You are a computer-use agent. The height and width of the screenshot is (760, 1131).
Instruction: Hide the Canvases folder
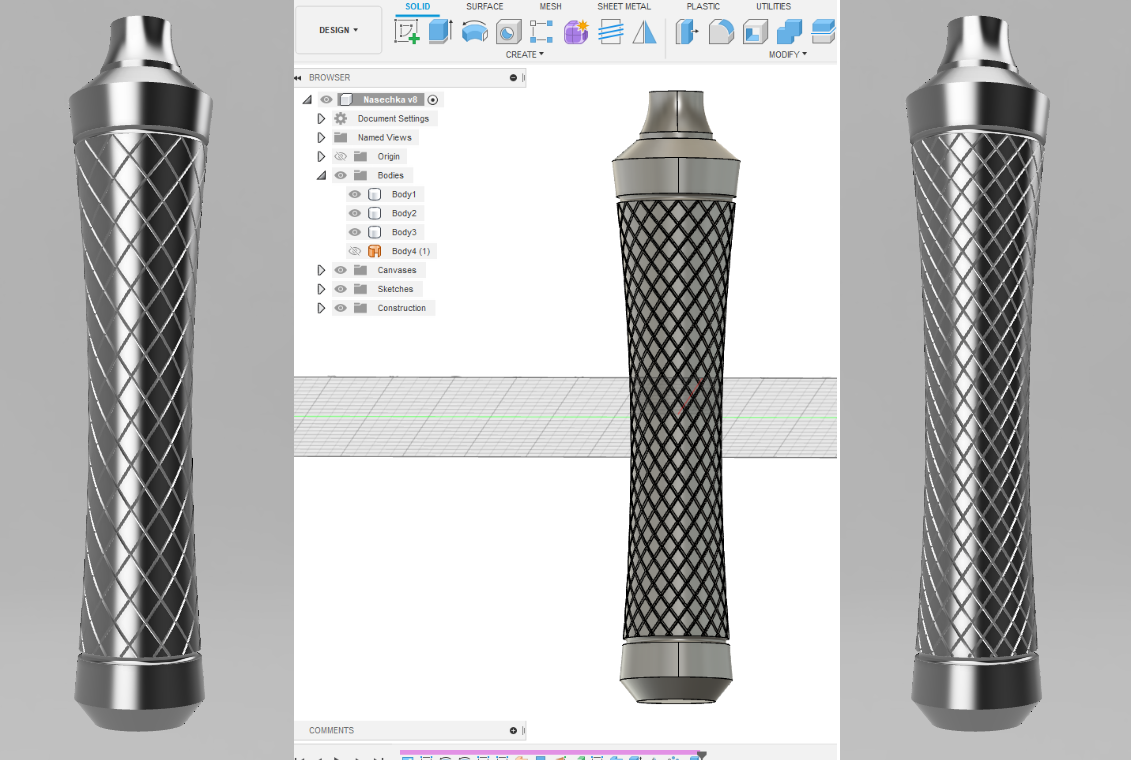coord(340,270)
